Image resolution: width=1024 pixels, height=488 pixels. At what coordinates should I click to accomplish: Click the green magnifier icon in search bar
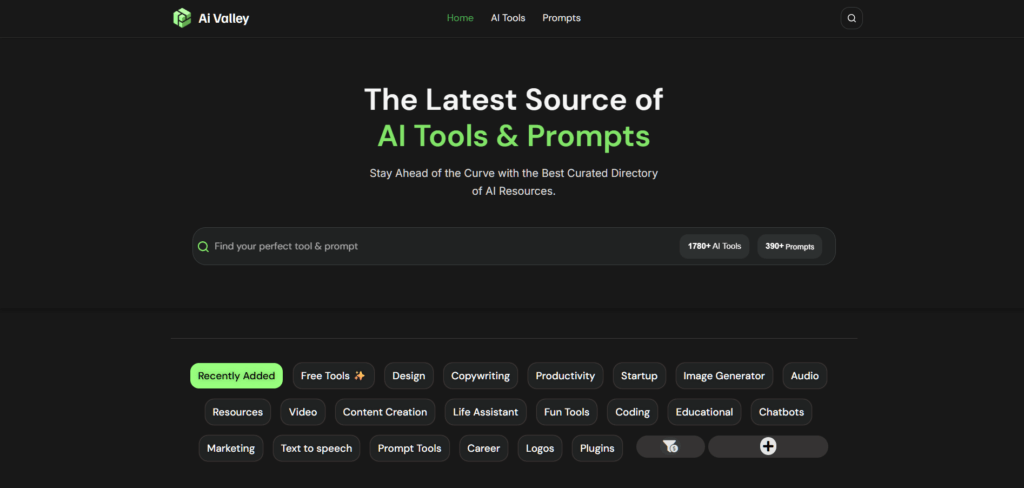click(x=204, y=246)
